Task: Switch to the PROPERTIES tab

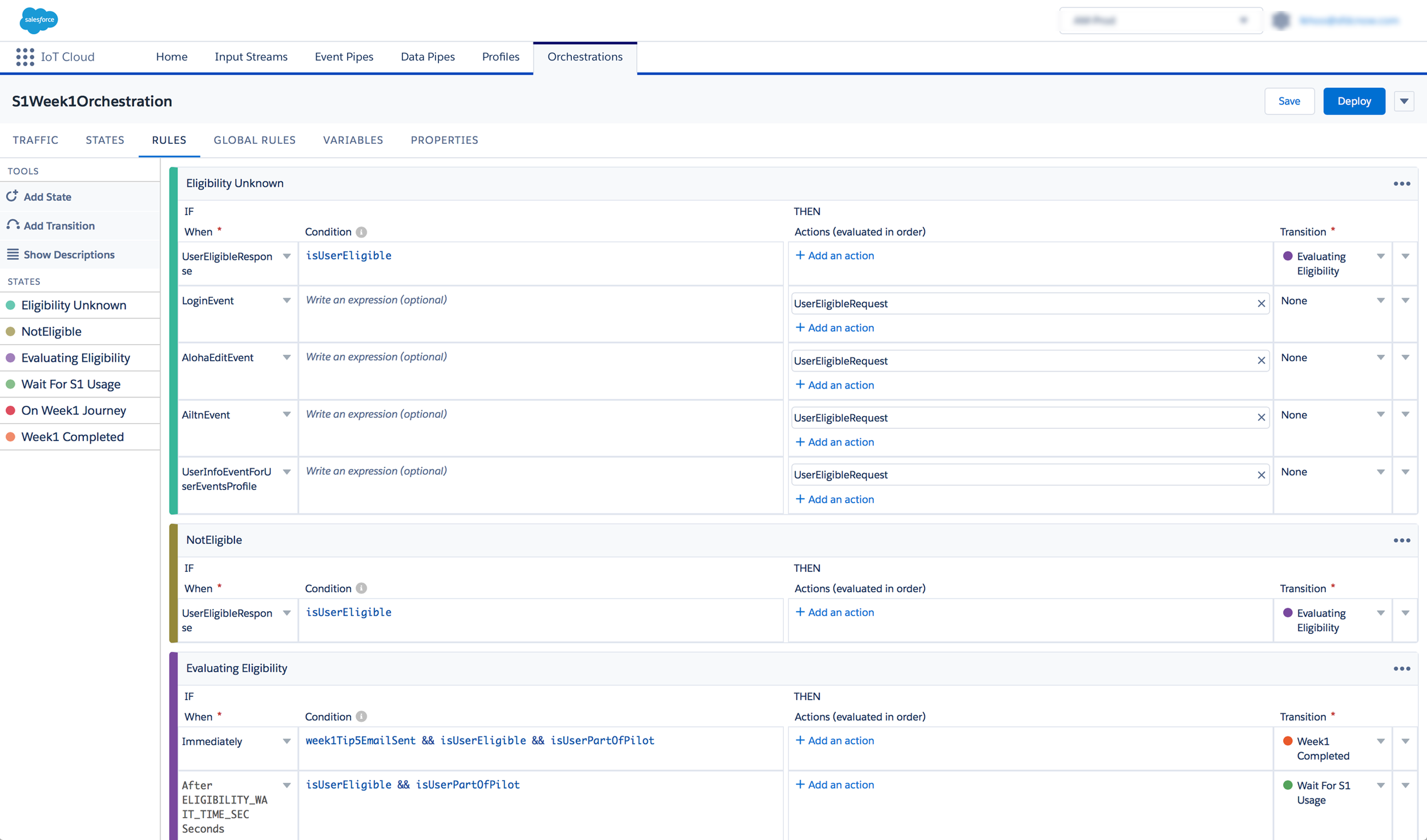Action: 444,140
